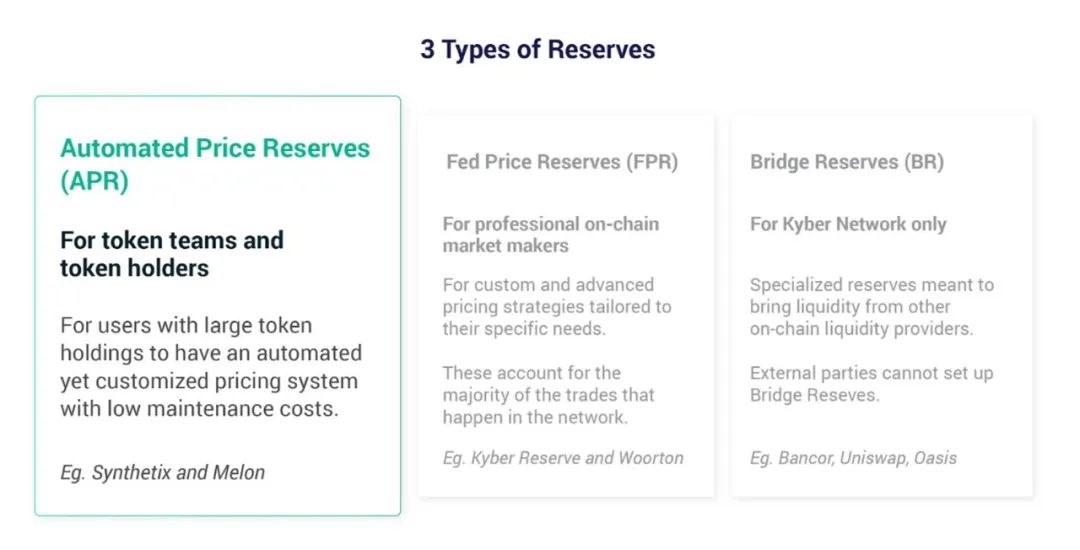Click the 'custom and advanced pricing strategies' paragraph
This screenshot has width=1080, height=550.
point(557,306)
